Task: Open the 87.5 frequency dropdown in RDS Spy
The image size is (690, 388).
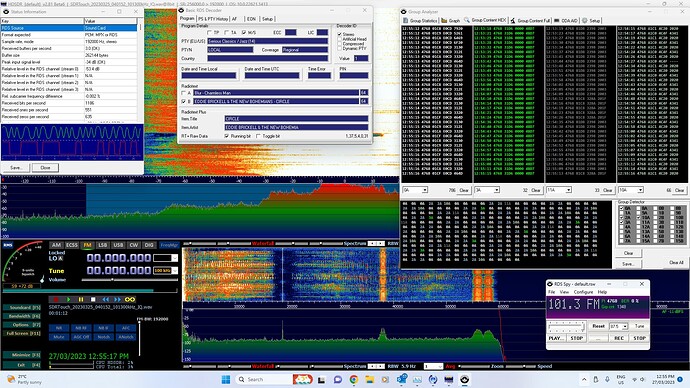Action: (x=625, y=326)
